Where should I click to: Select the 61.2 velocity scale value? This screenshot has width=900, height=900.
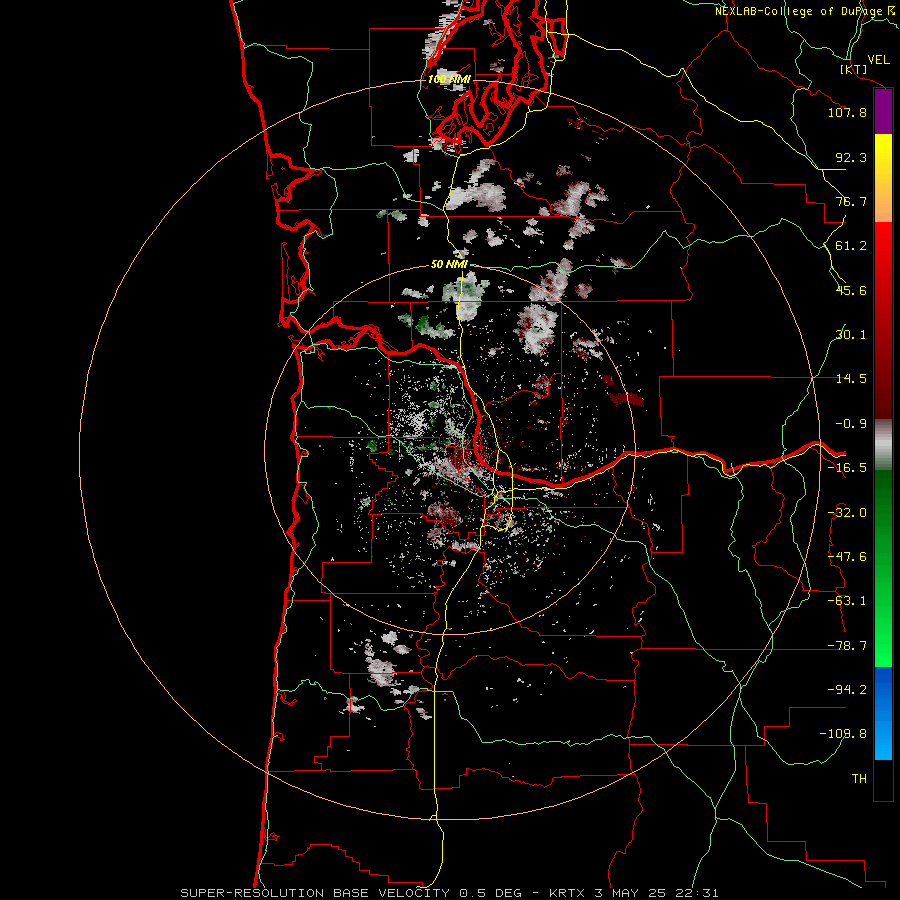(851, 246)
